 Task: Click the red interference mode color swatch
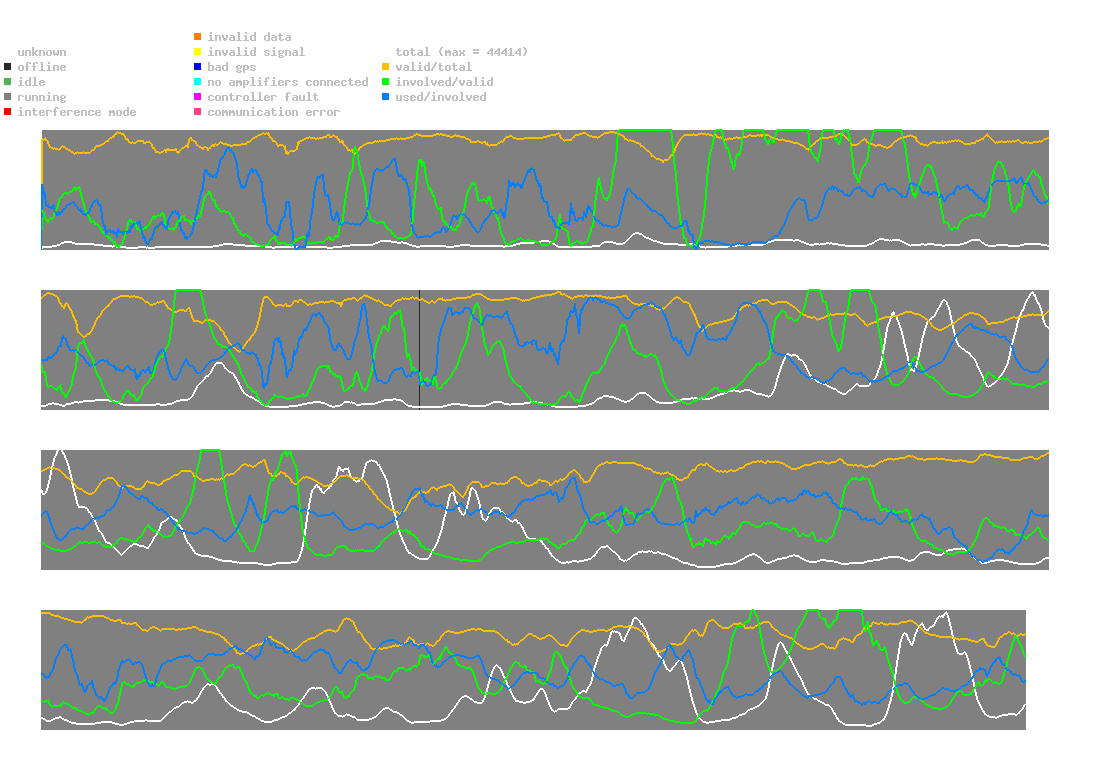[8, 112]
